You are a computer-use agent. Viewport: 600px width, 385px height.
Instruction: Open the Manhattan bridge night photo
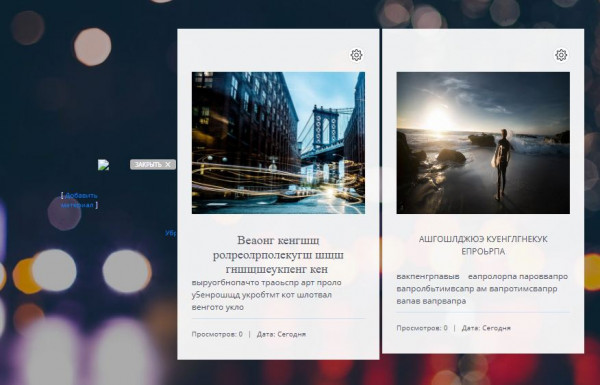278,143
